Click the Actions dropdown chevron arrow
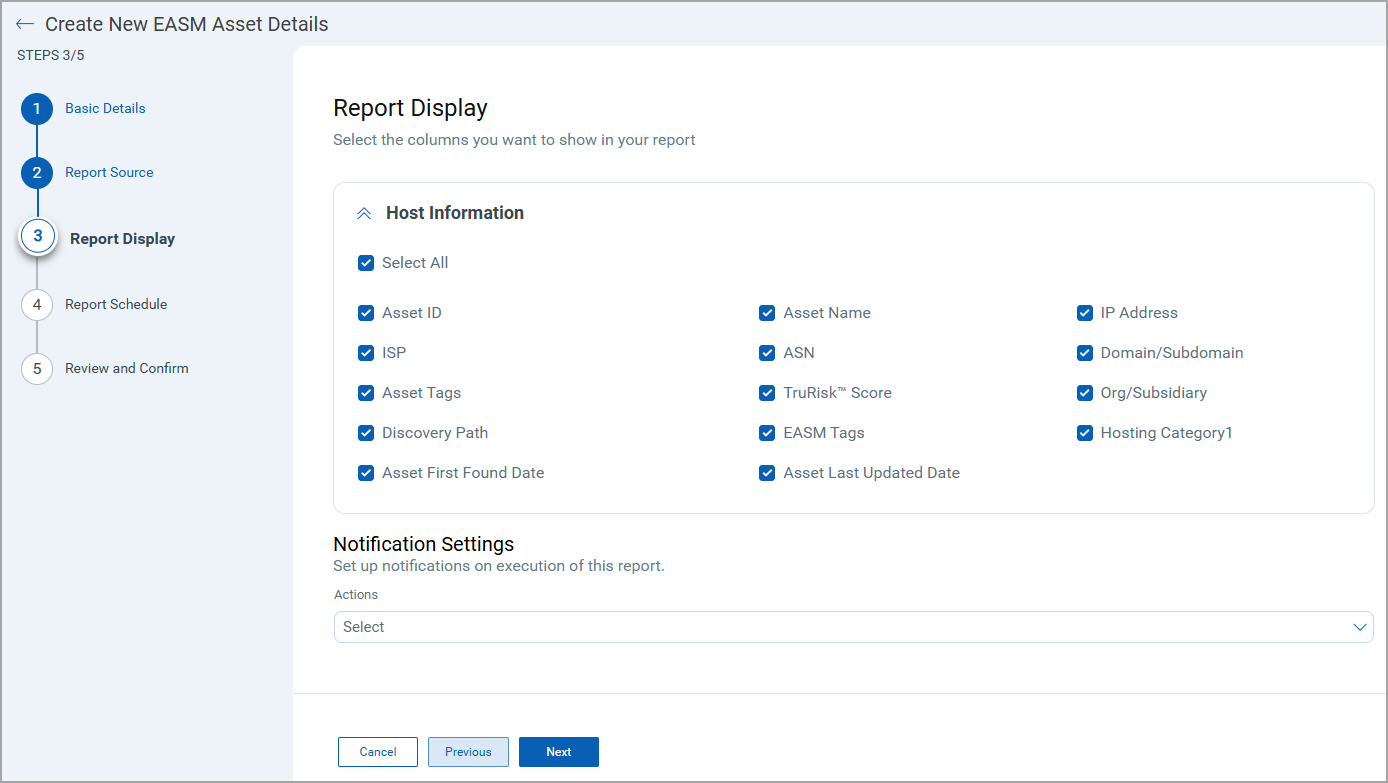 (1359, 627)
